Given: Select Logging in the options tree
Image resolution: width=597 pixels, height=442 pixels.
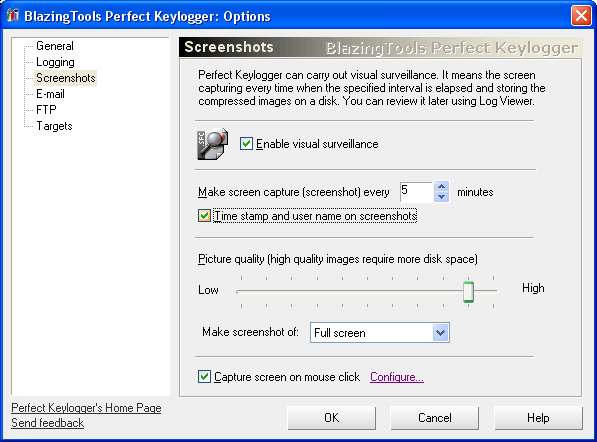Looking at the screenshot, I should [x=55, y=62].
